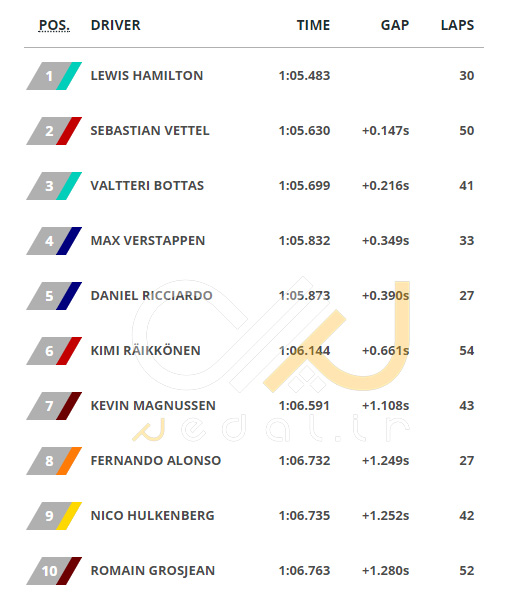Click the GAP column header

point(395,25)
